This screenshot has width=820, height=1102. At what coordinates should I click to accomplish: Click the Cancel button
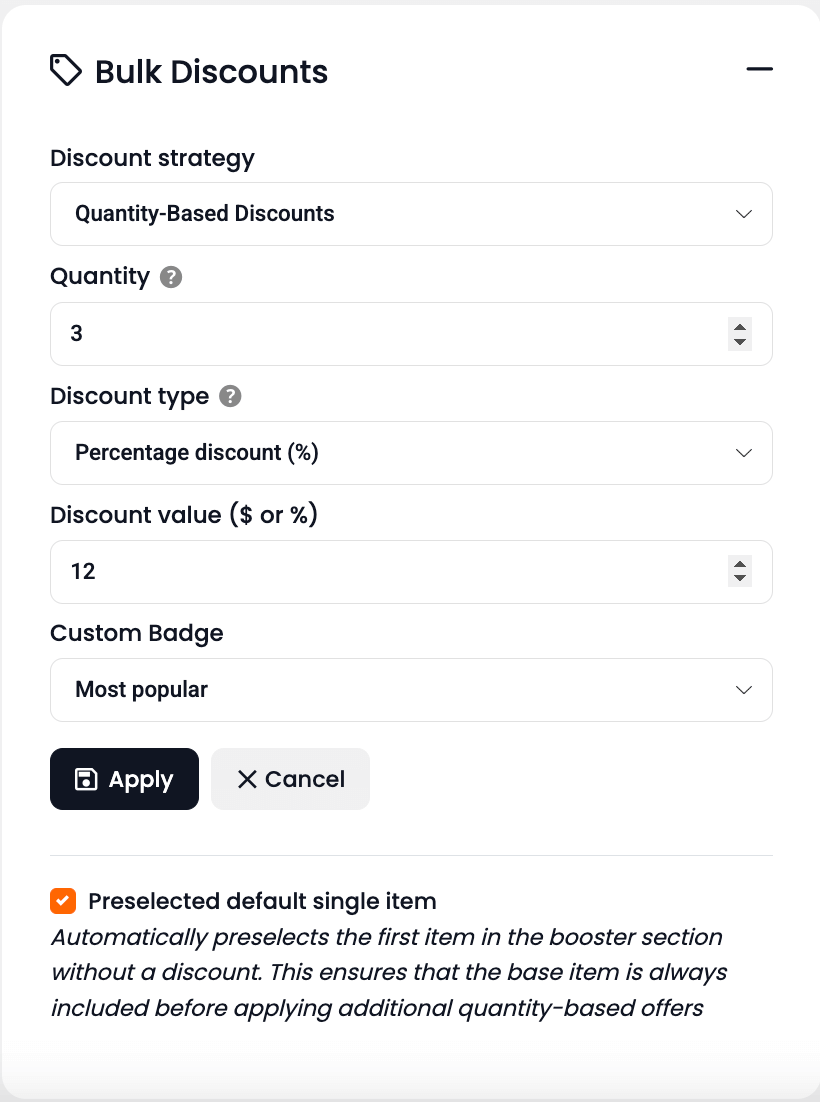click(290, 779)
